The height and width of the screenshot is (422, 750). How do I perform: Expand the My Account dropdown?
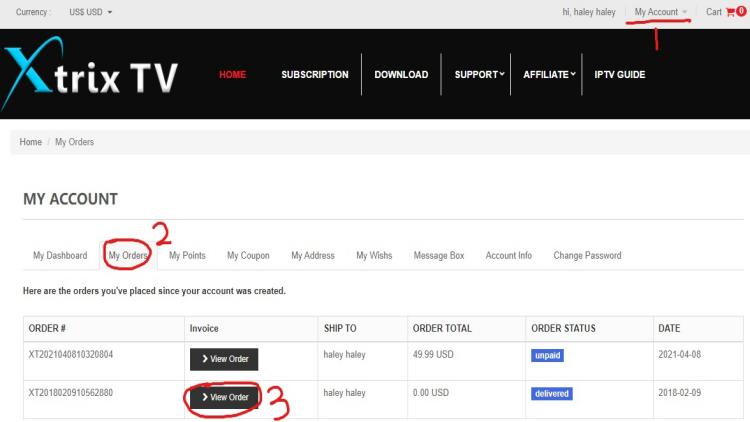click(661, 12)
